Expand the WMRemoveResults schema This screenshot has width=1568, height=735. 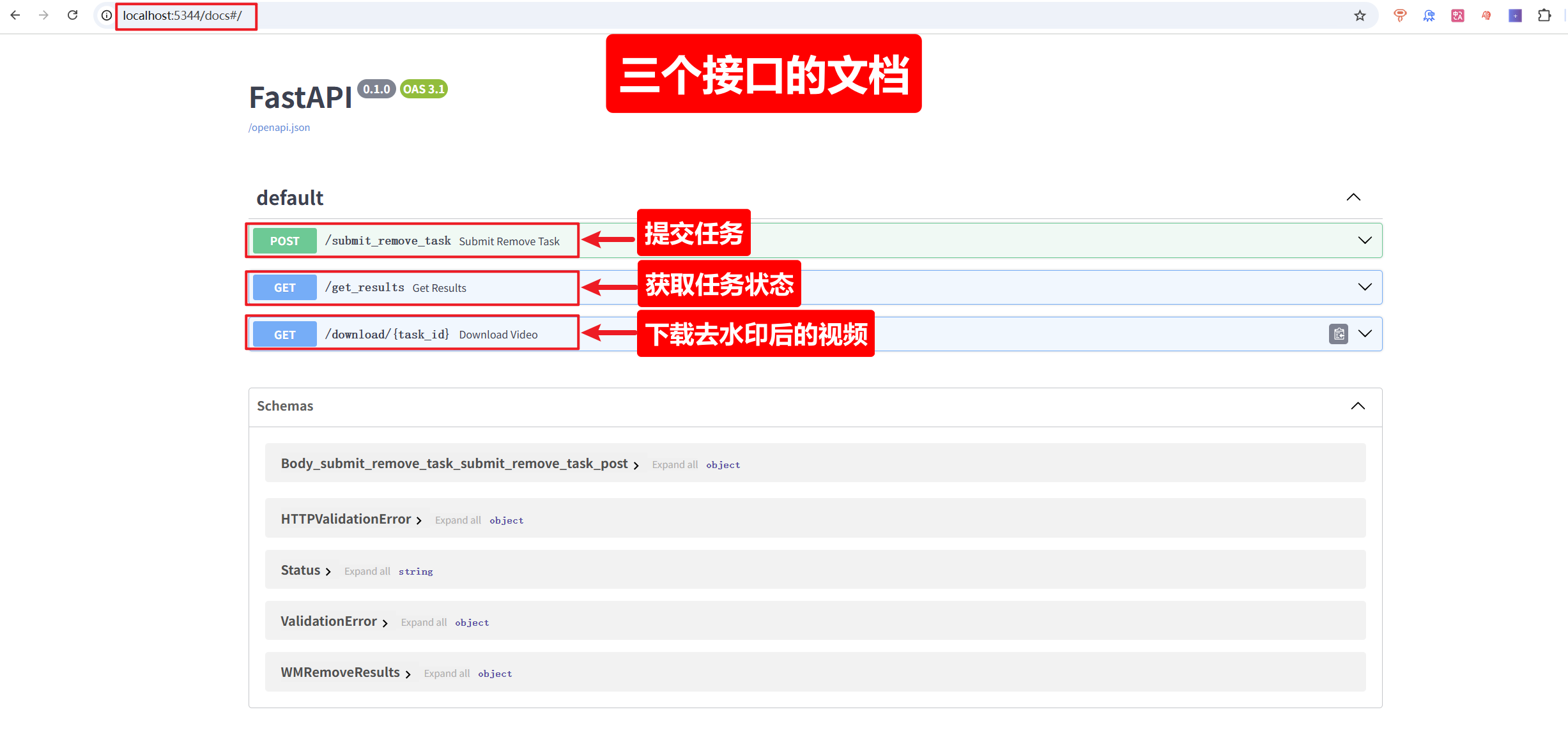pyautogui.click(x=346, y=672)
